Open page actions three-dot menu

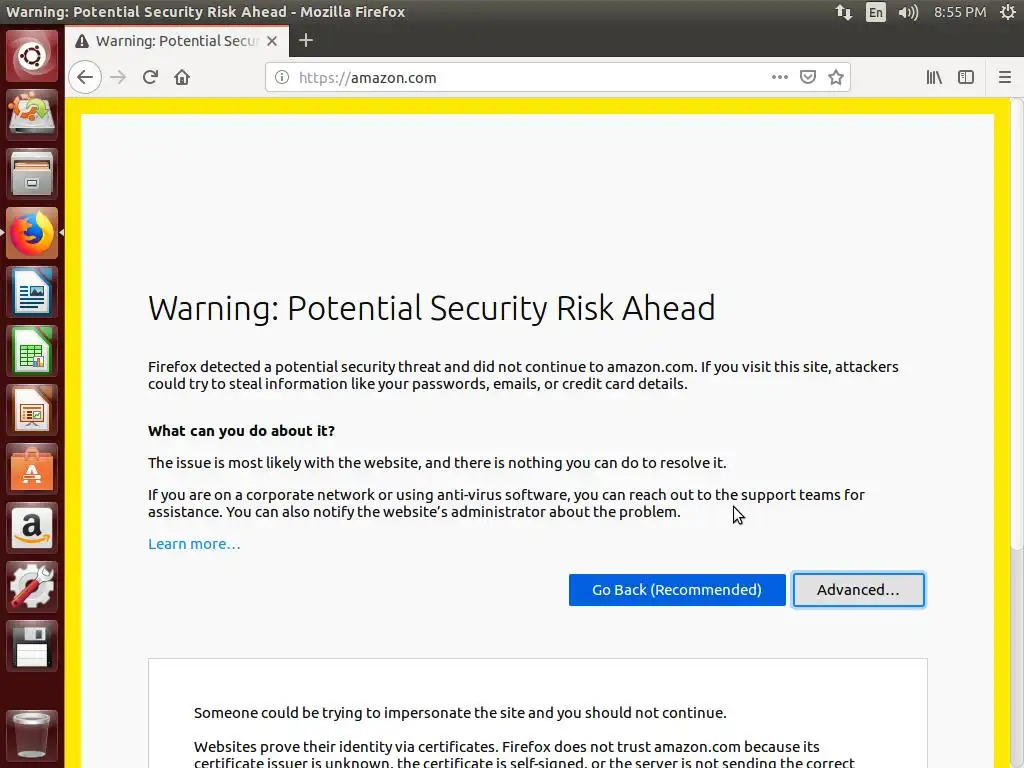point(780,77)
